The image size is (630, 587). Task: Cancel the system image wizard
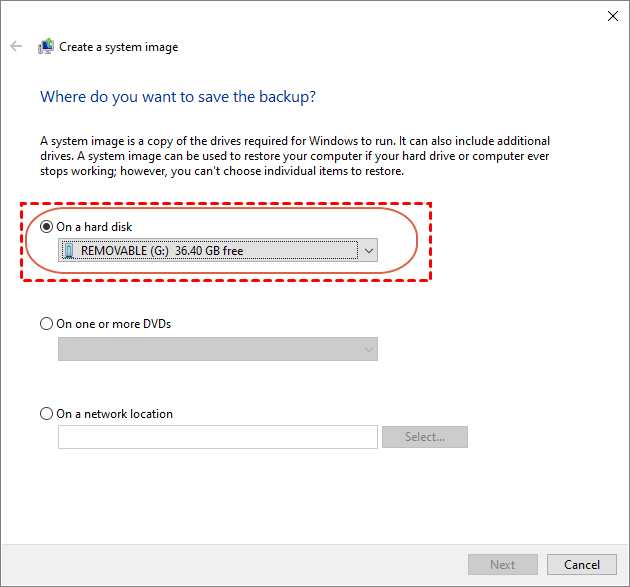(582, 565)
